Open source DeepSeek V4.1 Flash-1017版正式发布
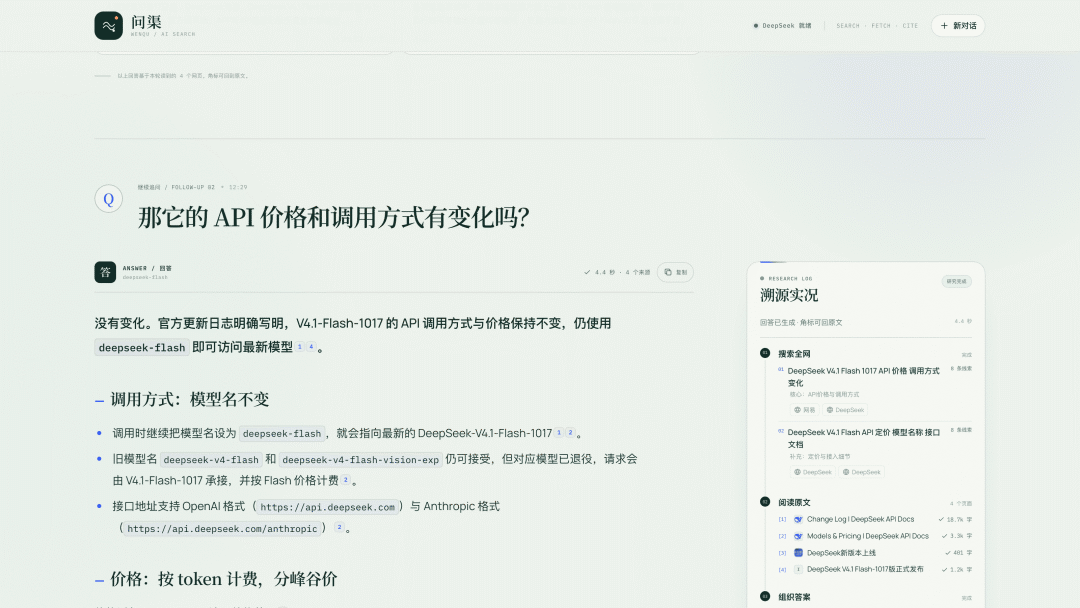This screenshot has width=1080, height=608. (865, 569)
